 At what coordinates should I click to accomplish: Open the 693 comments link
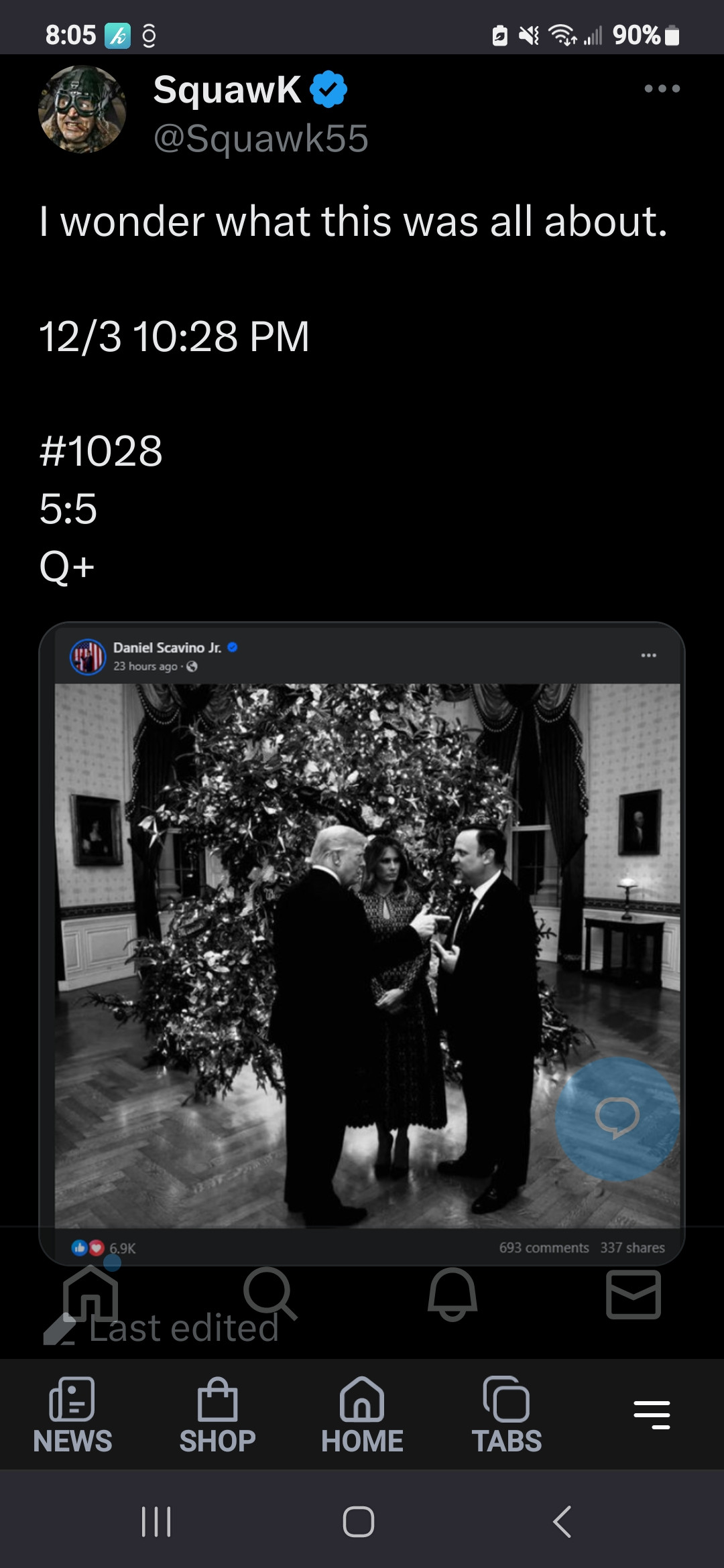click(x=544, y=1248)
